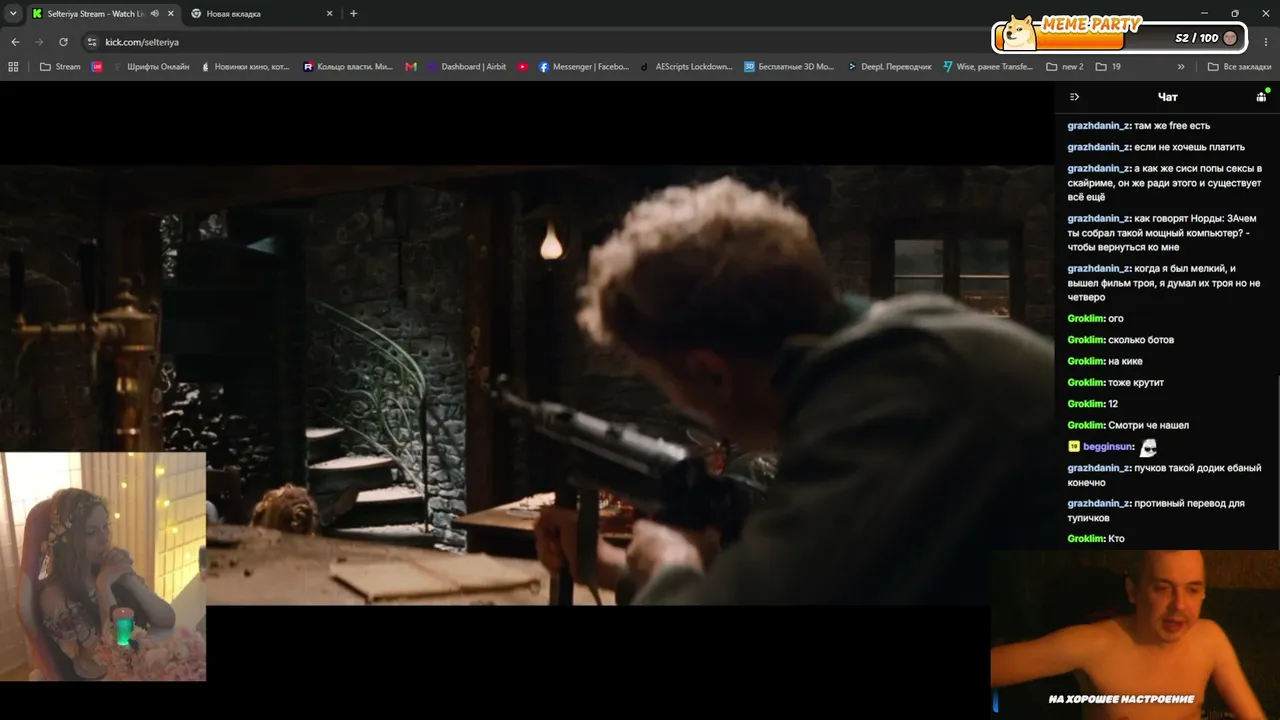1280x720 pixels.
Task: Open the DeepL Переводчик bookmark
Action: click(889, 67)
